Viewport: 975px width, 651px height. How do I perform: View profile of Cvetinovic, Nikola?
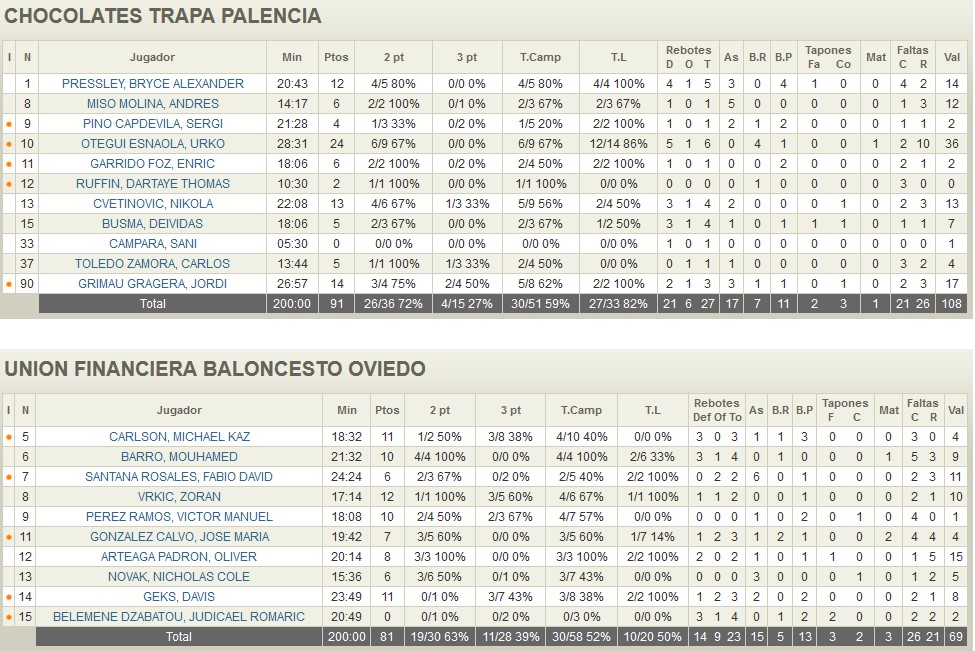[152, 204]
